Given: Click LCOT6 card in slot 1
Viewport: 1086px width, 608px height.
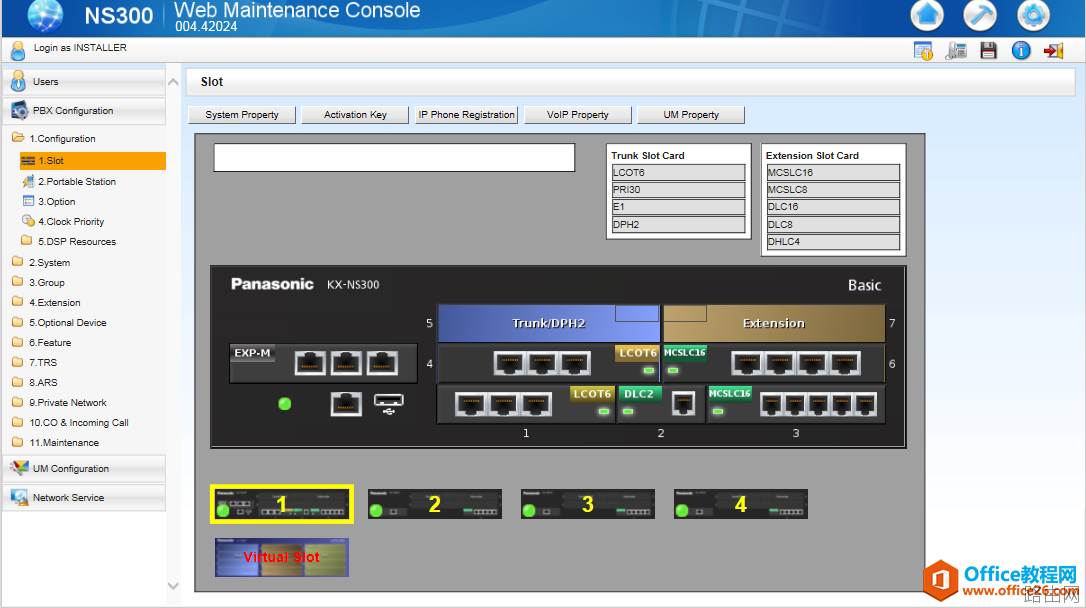Looking at the screenshot, I should (526, 404).
